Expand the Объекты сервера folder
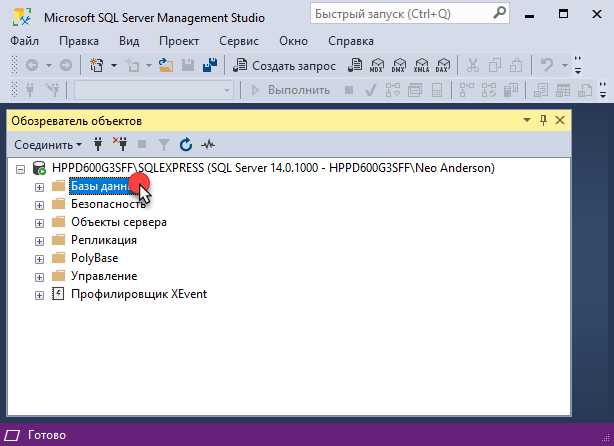 pyautogui.click(x=39, y=223)
